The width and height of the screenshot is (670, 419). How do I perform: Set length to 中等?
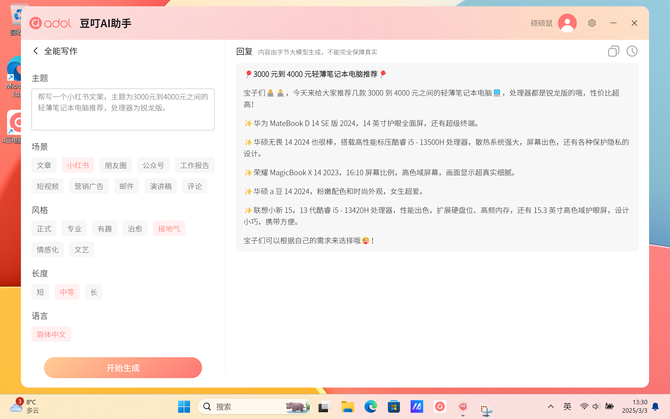(67, 292)
